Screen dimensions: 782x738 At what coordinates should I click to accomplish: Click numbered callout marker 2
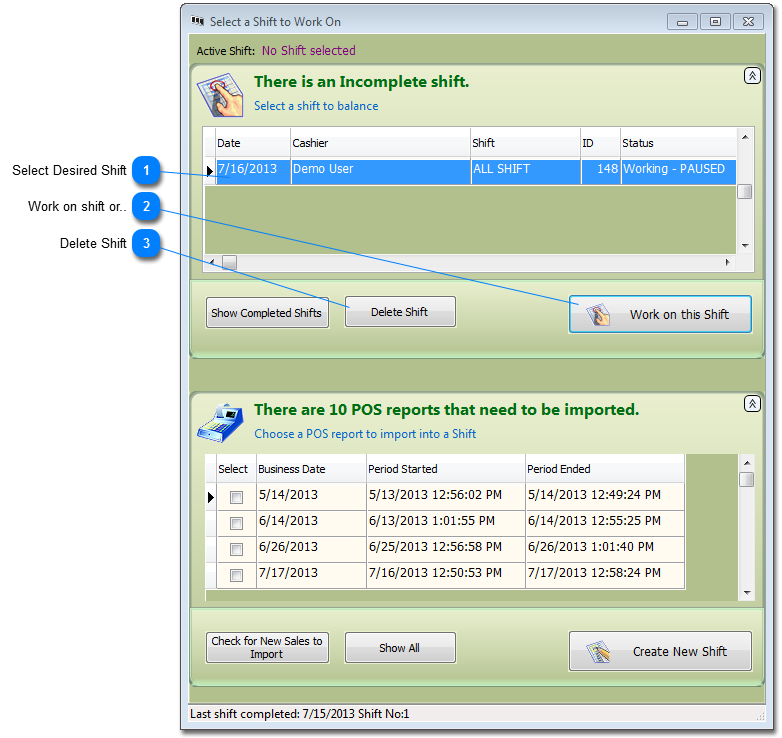tap(147, 207)
